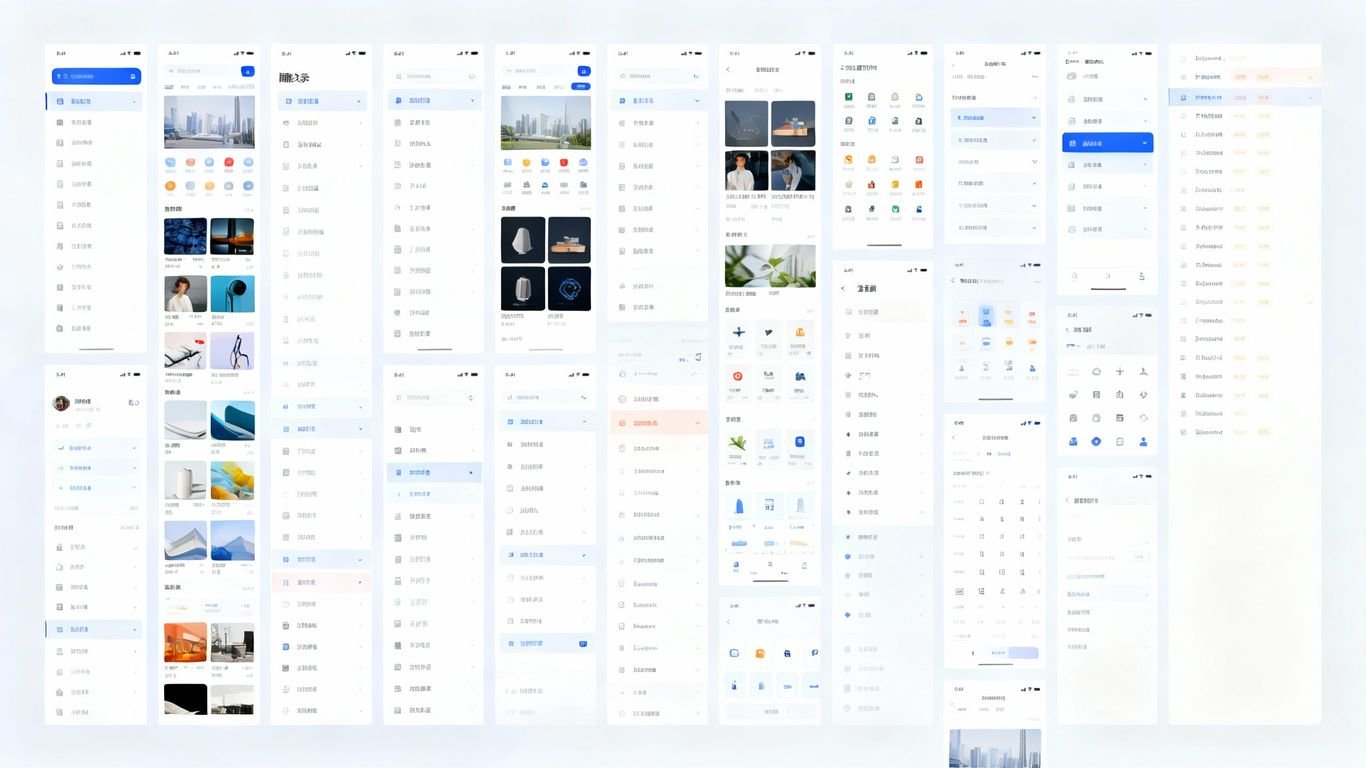This screenshot has height=768, width=1366.
Task: Click the orange circular category icon below the skyline banner
Action: [x=170, y=186]
